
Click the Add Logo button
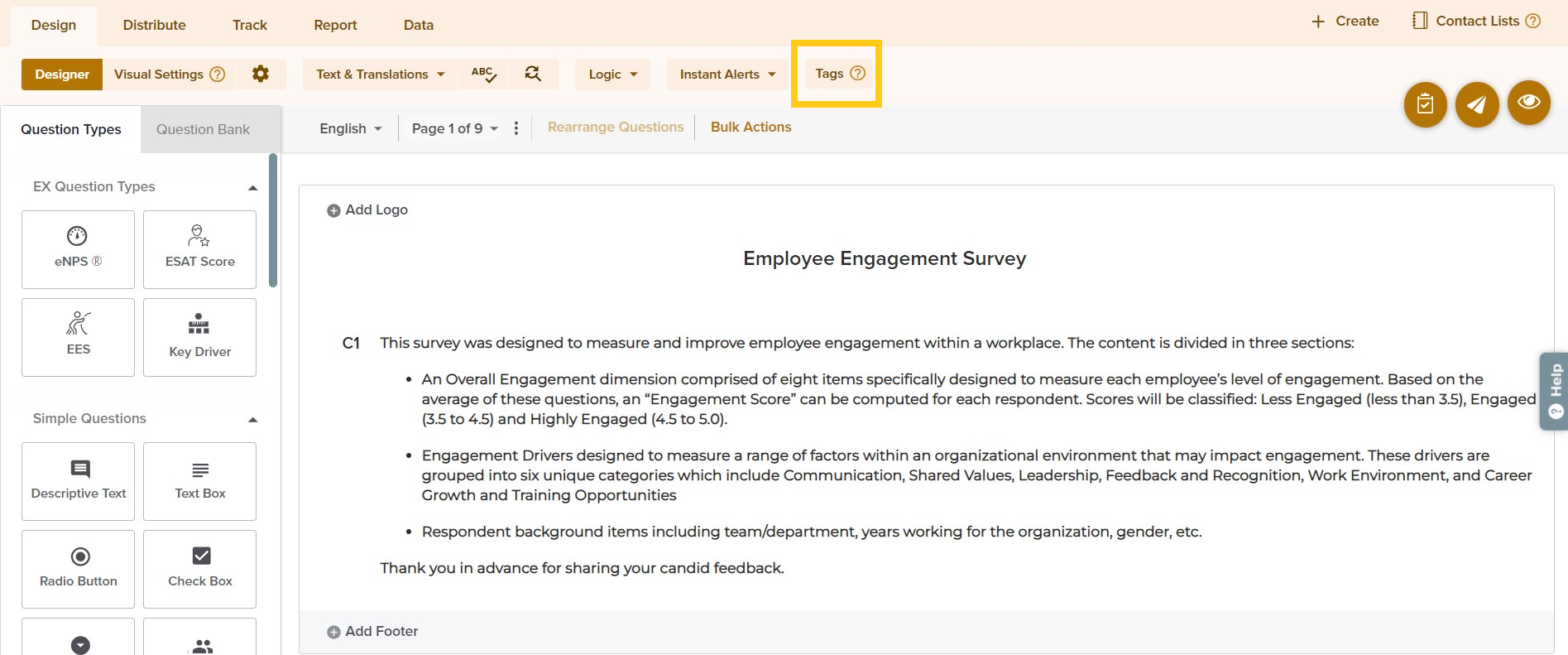coord(367,210)
